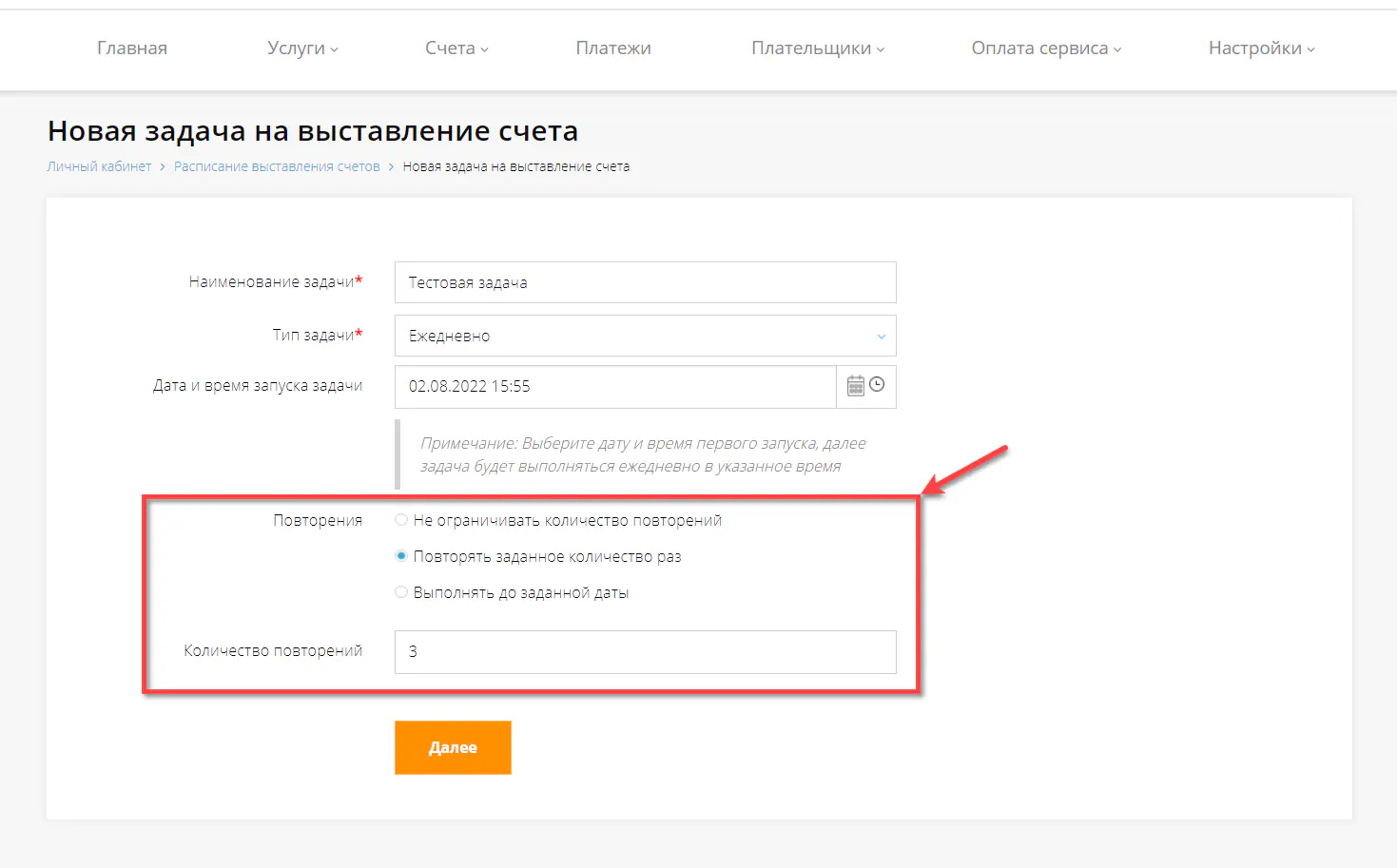This screenshot has height=868, width=1397.
Task: Choose 'Выполнять до заданной даты' repetition option
Action: pos(401,591)
